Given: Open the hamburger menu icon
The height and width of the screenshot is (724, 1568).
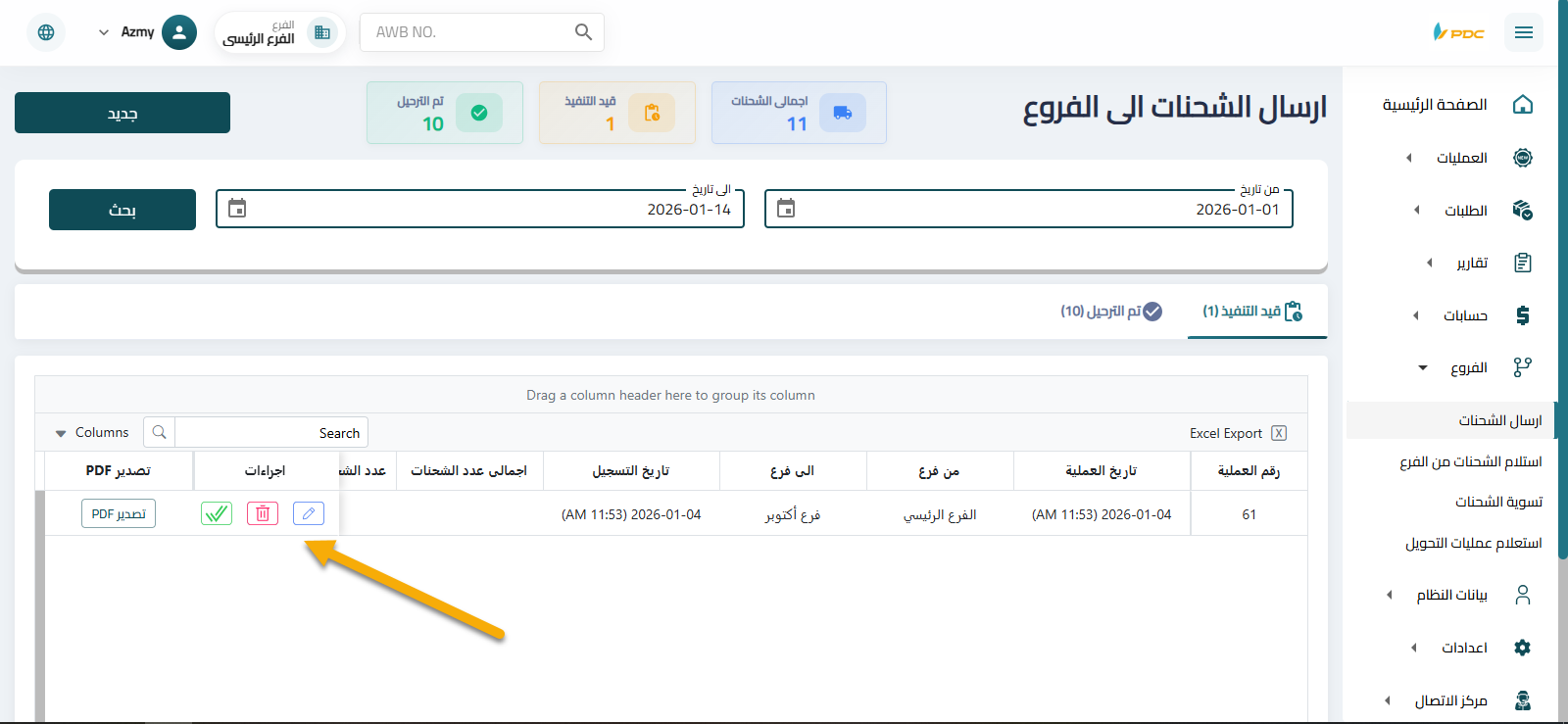Looking at the screenshot, I should click(x=1523, y=32).
